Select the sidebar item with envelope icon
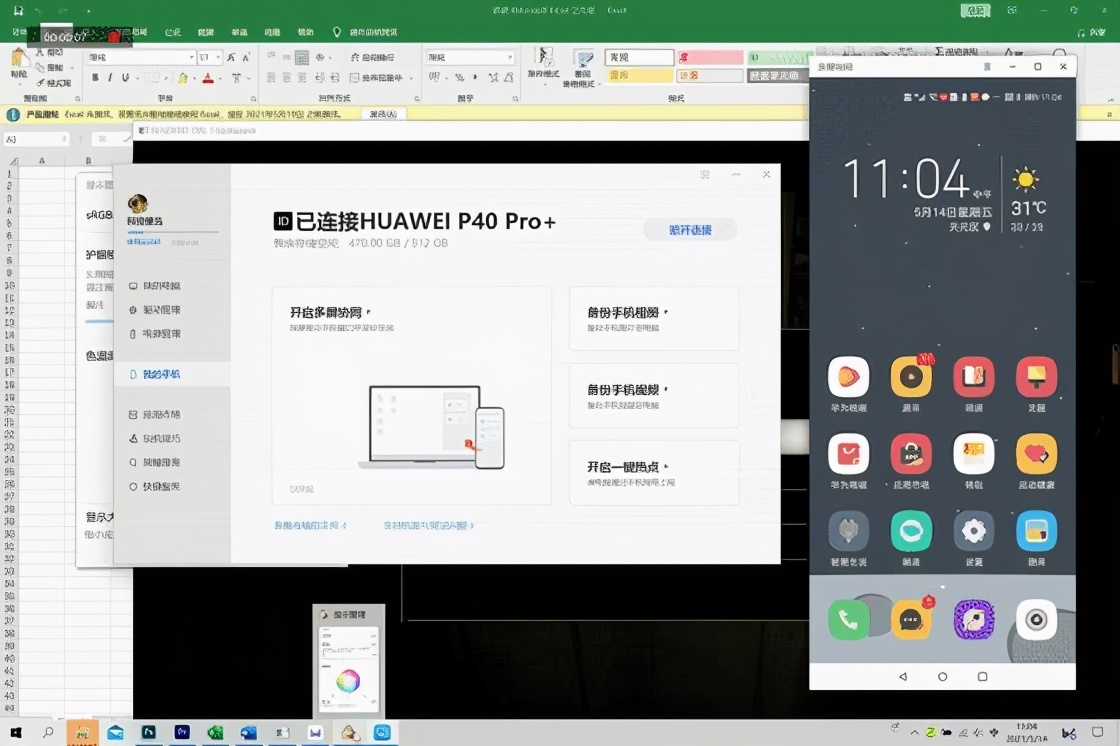This screenshot has height=746, width=1120. (172, 414)
